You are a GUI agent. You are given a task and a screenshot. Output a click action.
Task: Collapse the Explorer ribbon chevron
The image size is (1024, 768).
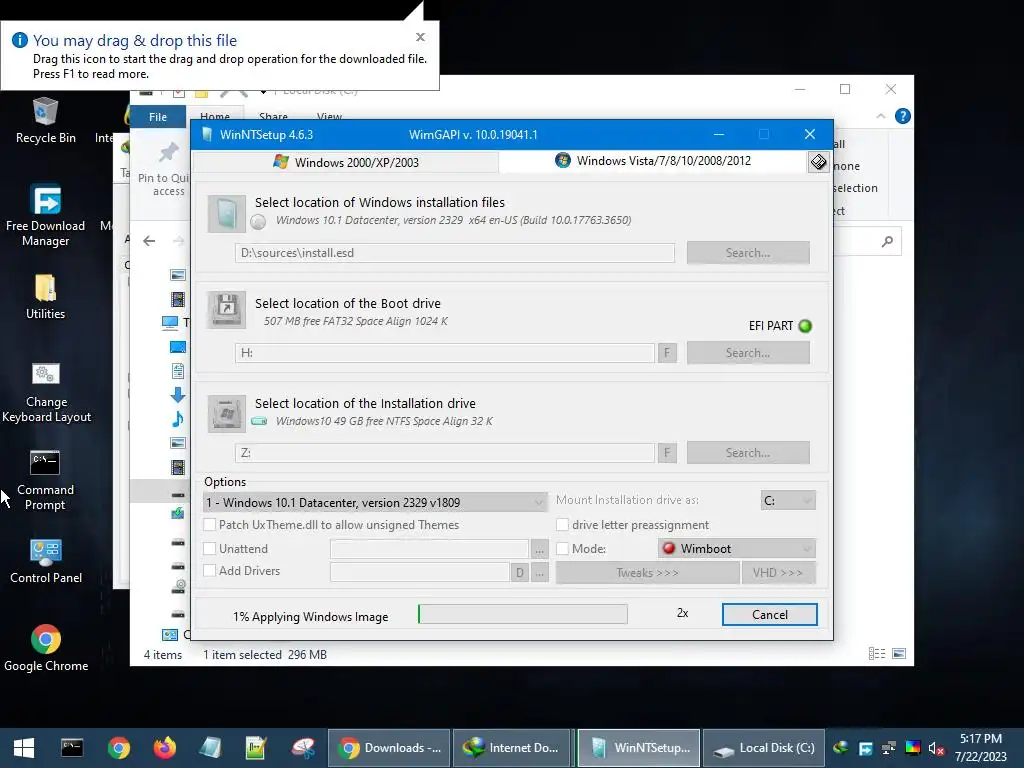pyautogui.click(x=880, y=116)
